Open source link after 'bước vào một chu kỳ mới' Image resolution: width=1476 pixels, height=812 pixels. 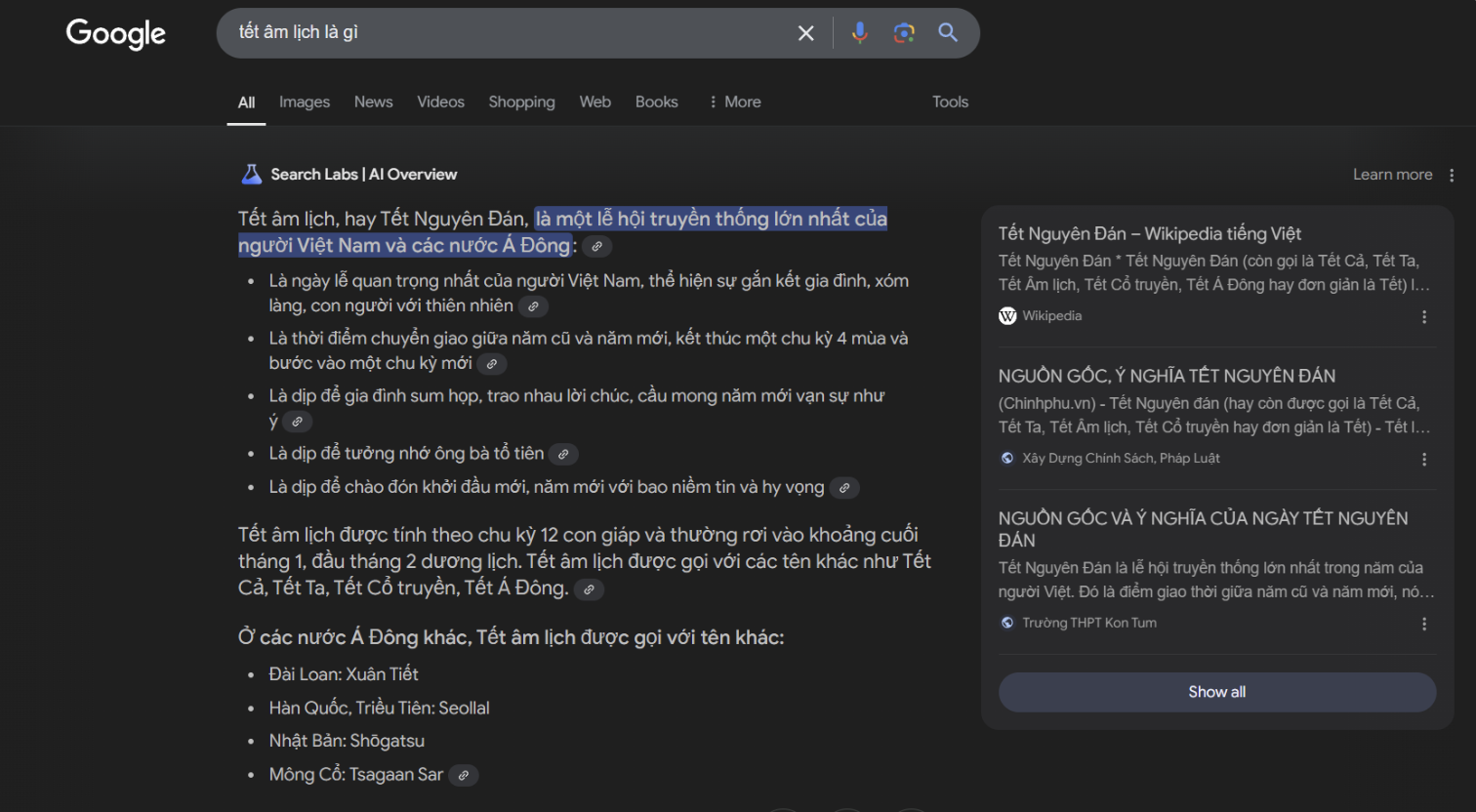click(492, 364)
